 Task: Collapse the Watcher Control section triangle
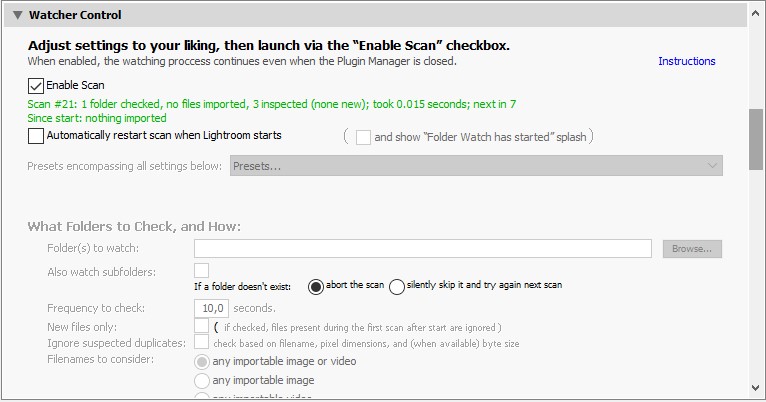click(x=16, y=15)
